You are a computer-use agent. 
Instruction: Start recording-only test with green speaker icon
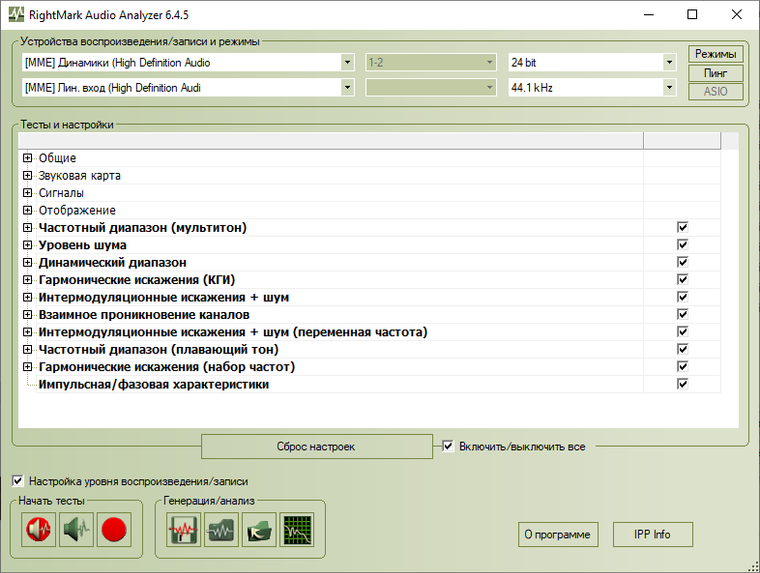(x=76, y=529)
